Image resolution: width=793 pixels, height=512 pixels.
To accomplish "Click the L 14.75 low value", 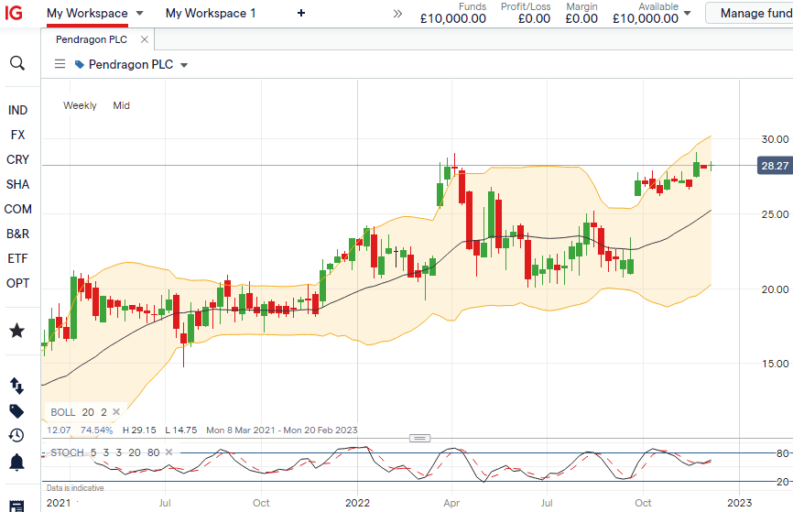I will point(181,430).
